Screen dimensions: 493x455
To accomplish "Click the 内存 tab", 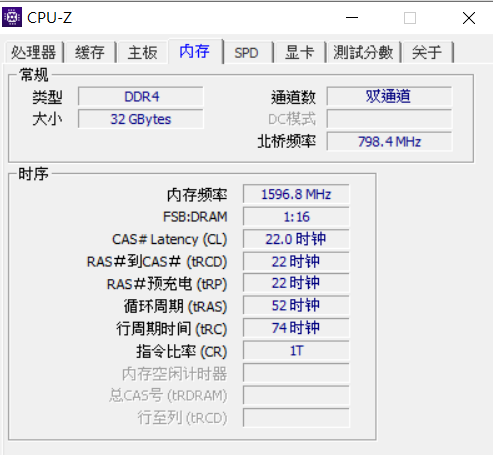I will [195, 51].
